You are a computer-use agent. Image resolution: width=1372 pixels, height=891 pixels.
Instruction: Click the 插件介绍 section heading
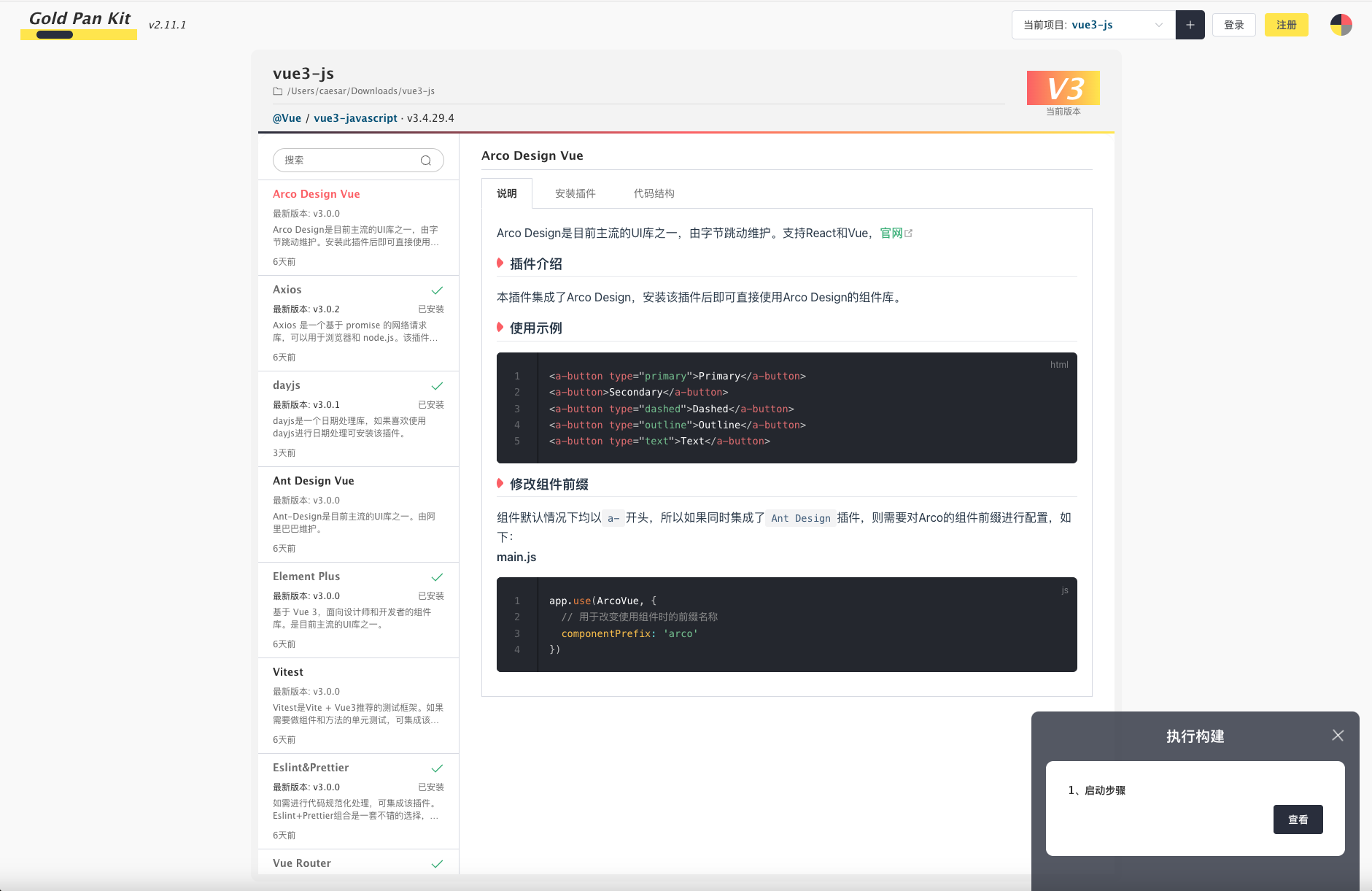(536, 264)
